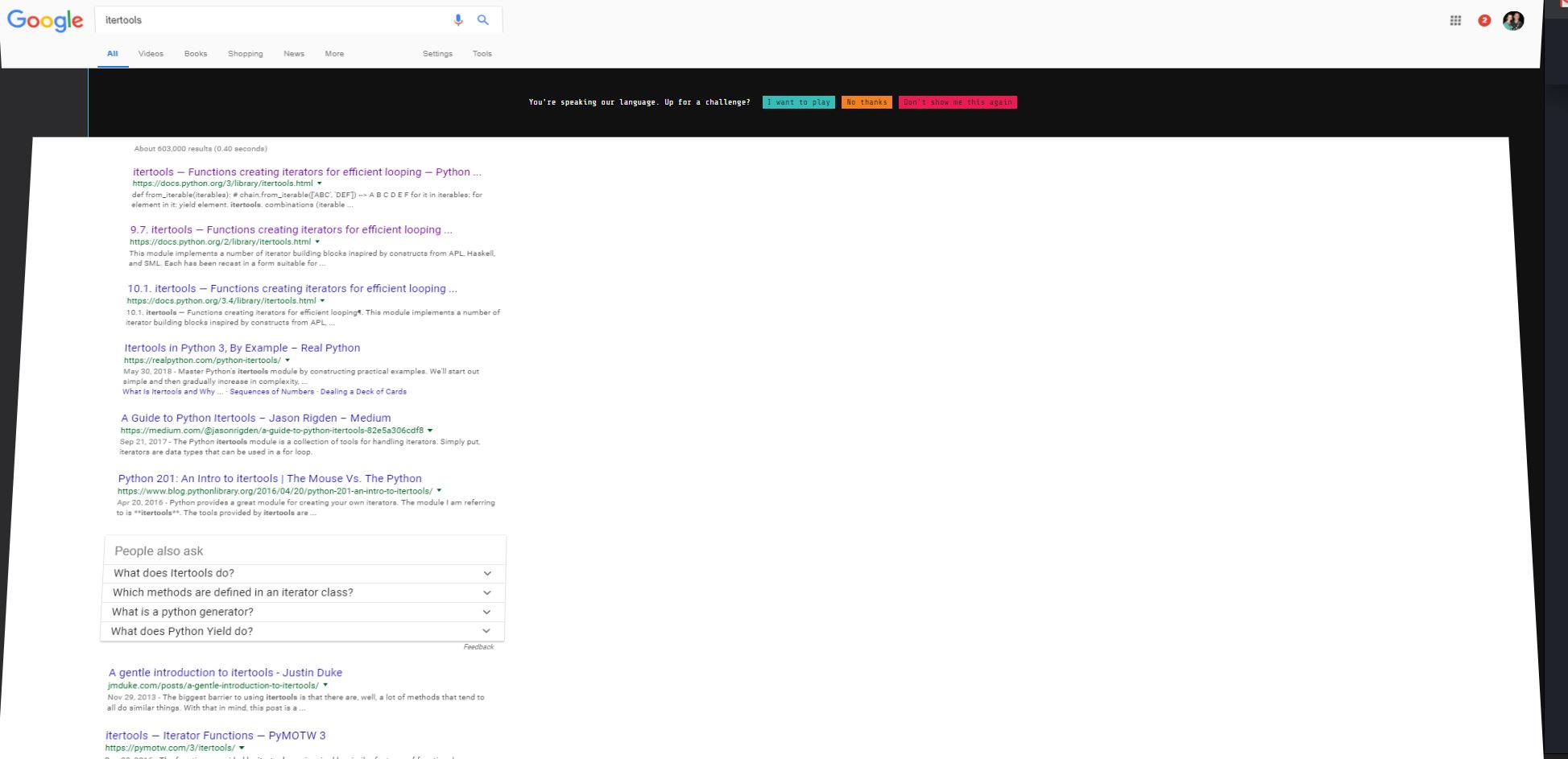Open the More search categories menu
Screen dimensions: 1568x759
[x=334, y=54]
